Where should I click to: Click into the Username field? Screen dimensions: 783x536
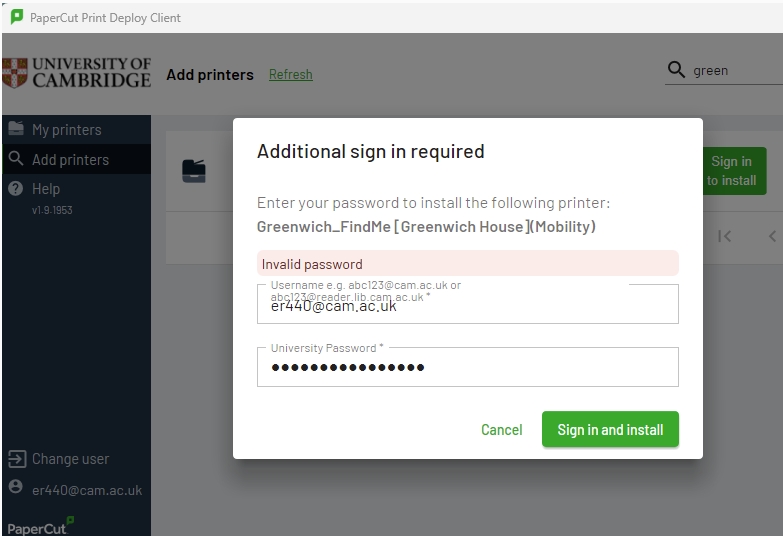pos(467,307)
